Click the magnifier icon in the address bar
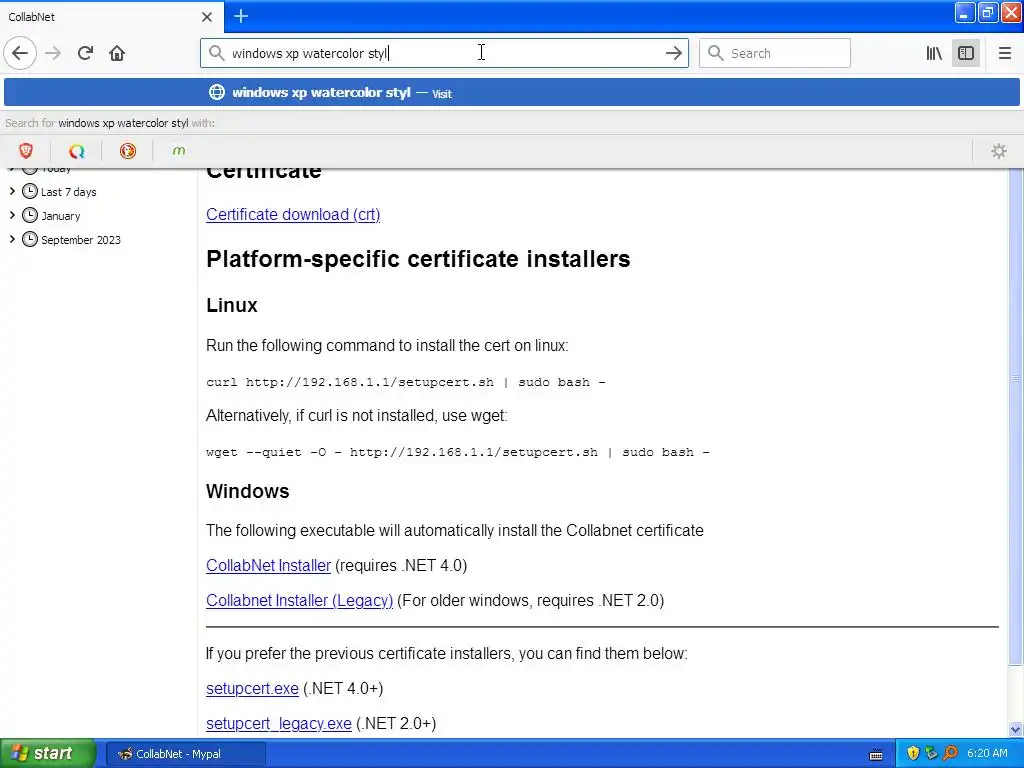The height and width of the screenshot is (768, 1024). click(x=216, y=53)
